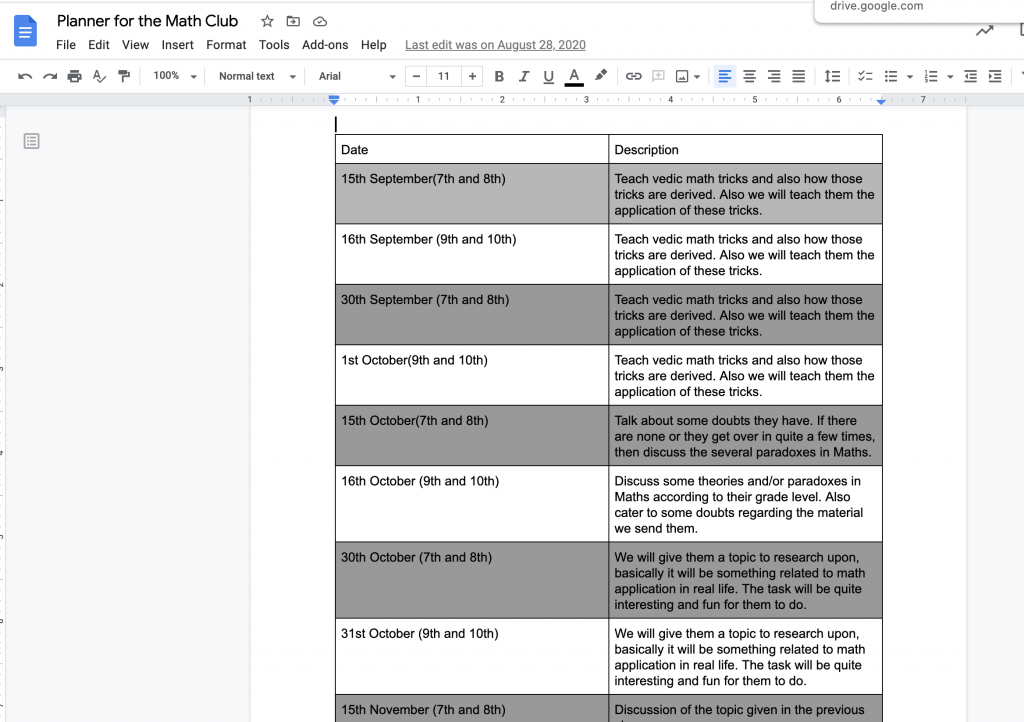The height and width of the screenshot is (722, 1024).
Task: Star the Planner for the Math Club document
Action: pyautogui.click(x=267, y=22)
